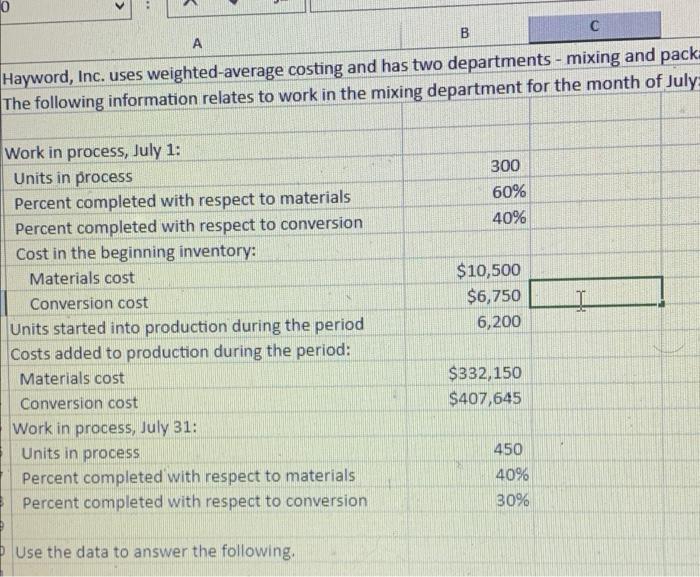Click 'Cost in the beginning inventory:' cell
700x577 pixels.
tap(136, 252)
